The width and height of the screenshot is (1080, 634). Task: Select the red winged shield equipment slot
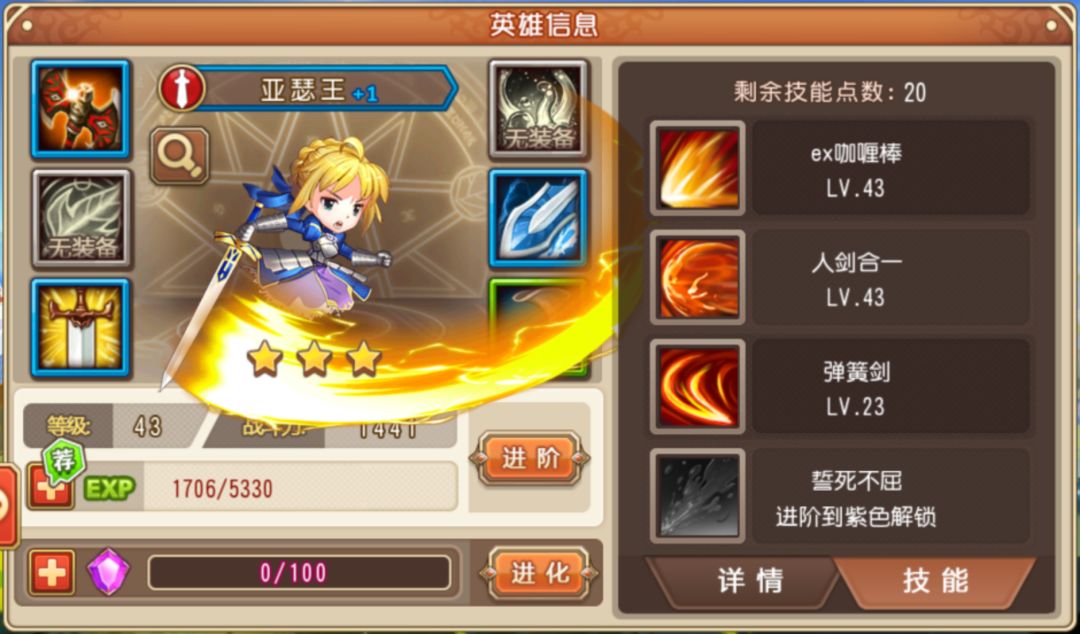coord(81,109)
